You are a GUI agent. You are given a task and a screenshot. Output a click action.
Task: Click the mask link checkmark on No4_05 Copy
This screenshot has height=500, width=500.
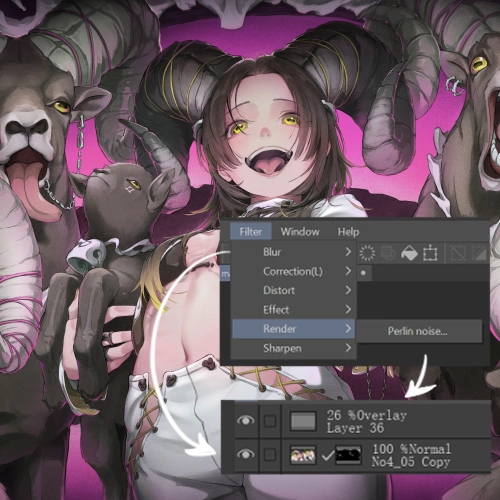click(x=327, y=456)
